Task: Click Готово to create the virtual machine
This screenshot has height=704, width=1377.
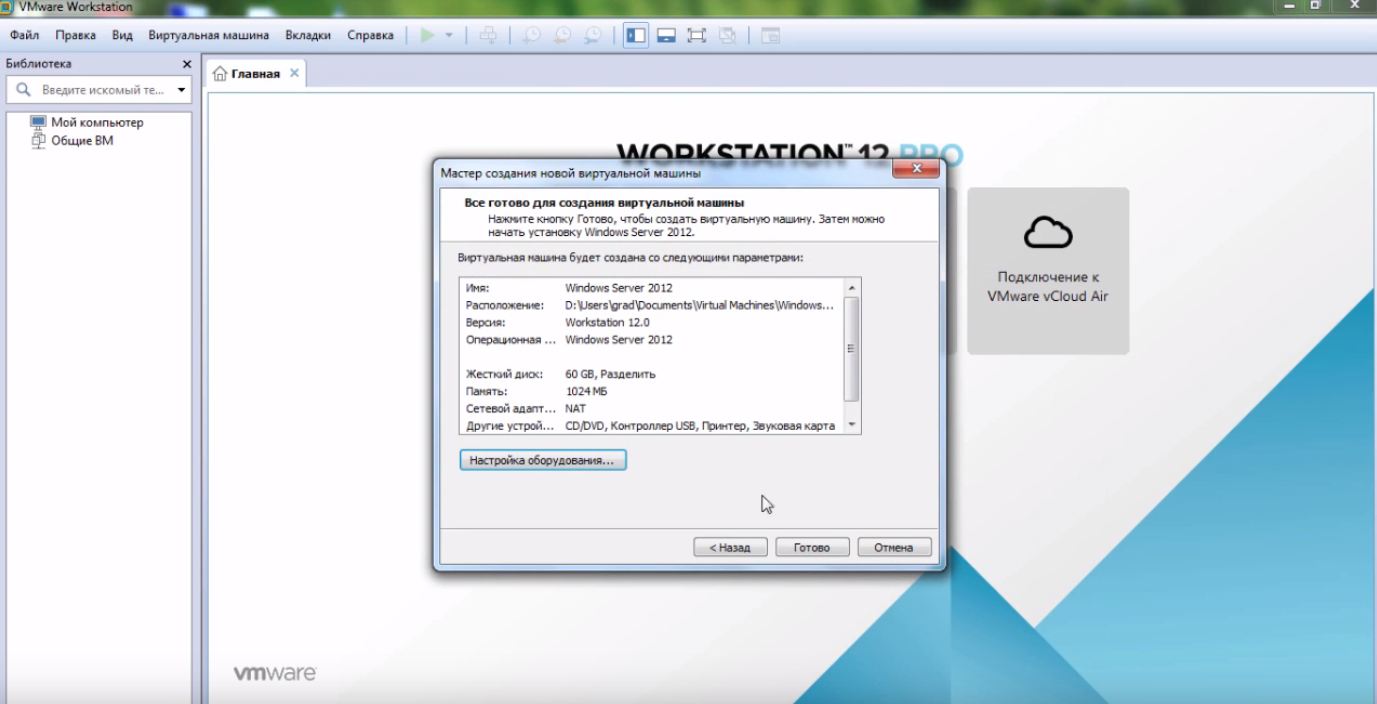Action: [x=812, y=547]
